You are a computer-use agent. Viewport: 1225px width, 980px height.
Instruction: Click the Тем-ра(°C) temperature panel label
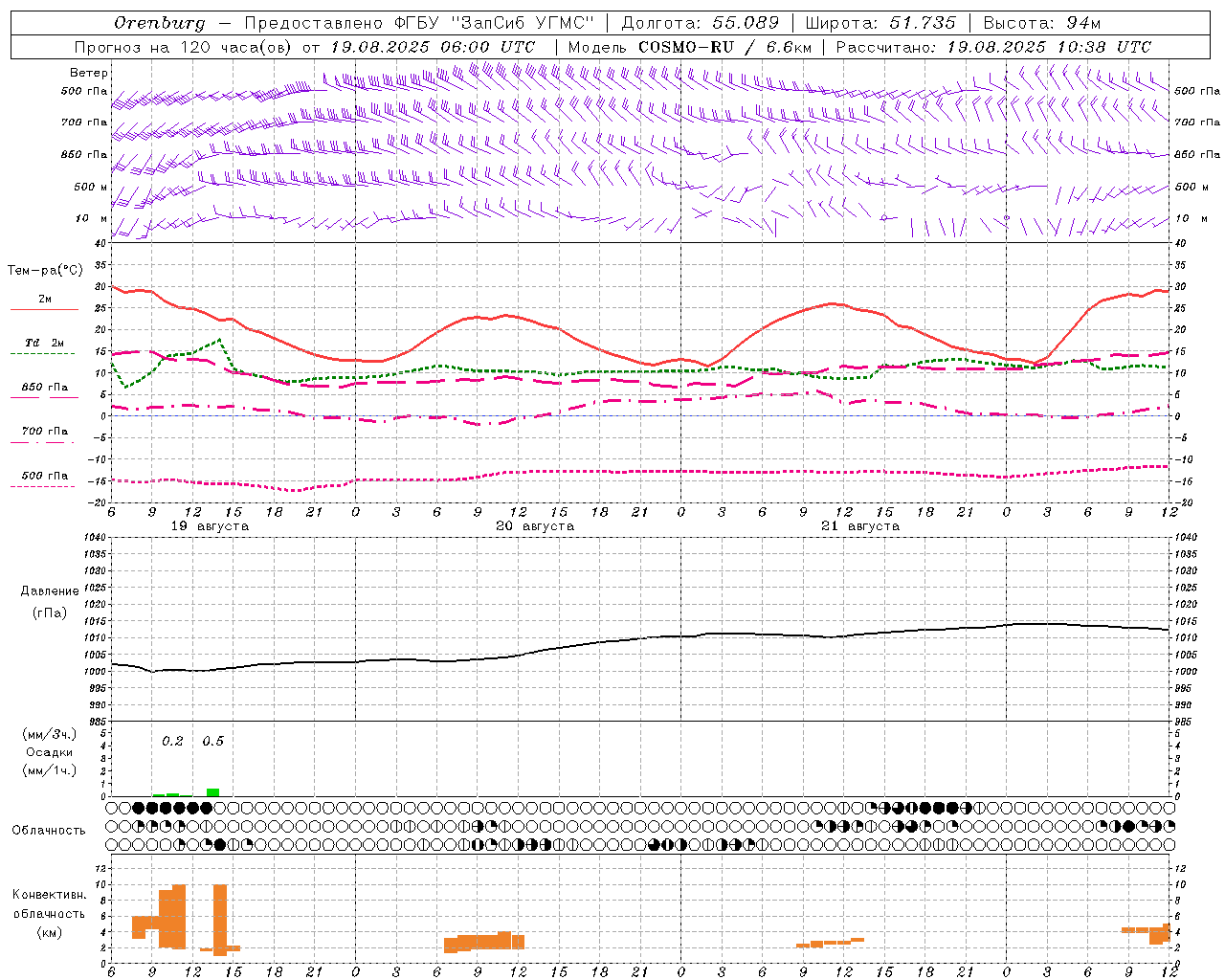[x=45, y=271]
